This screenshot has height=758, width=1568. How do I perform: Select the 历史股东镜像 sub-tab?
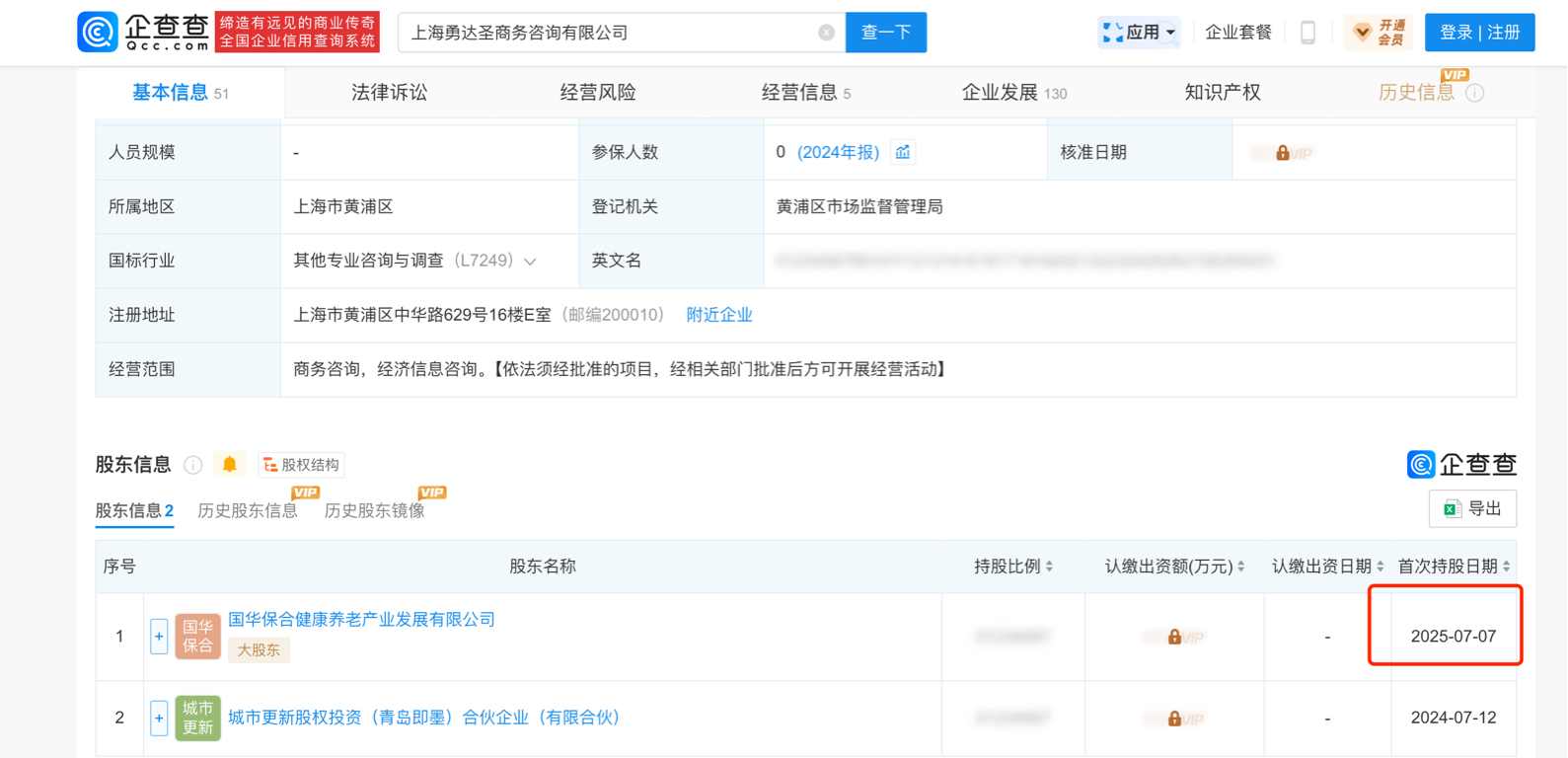(x=375, y=510)
